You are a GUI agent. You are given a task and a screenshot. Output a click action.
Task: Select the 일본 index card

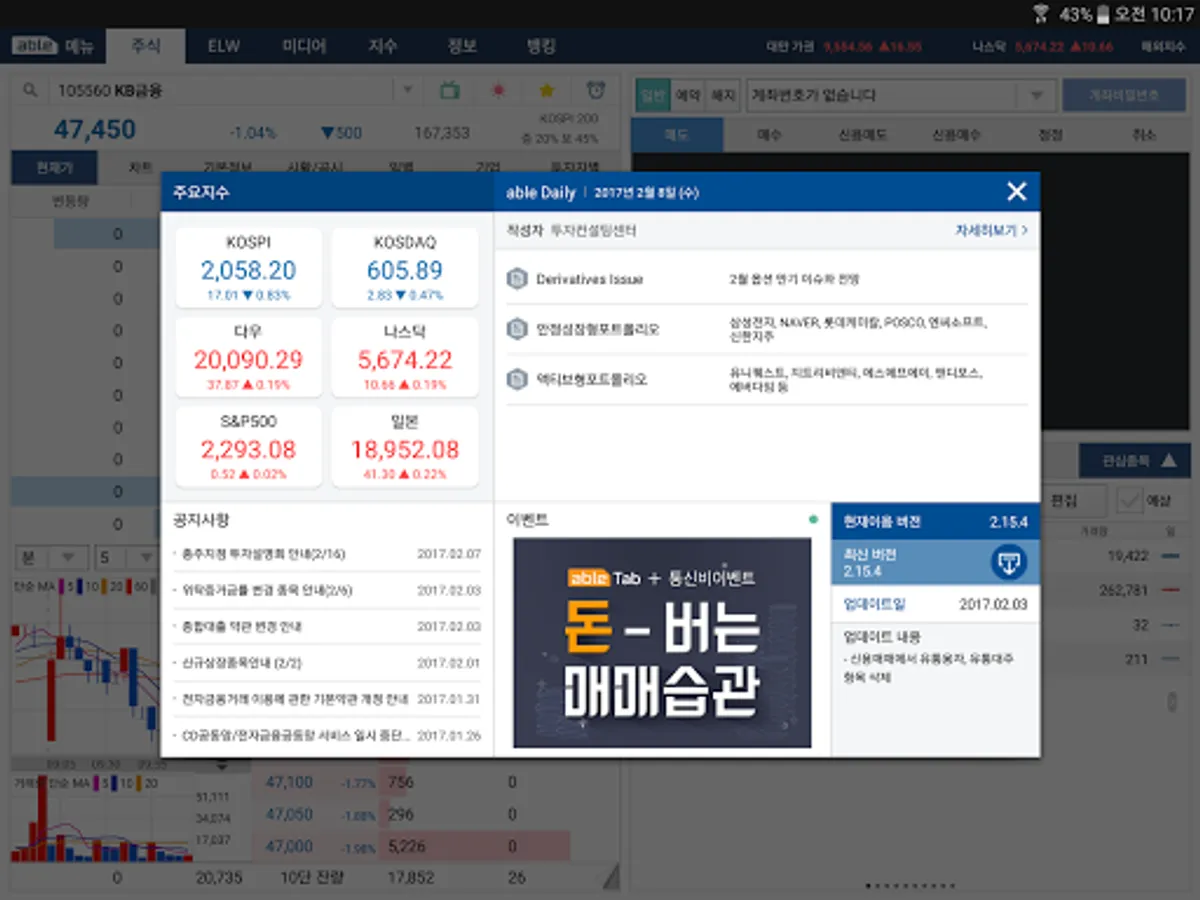point(404,446)
